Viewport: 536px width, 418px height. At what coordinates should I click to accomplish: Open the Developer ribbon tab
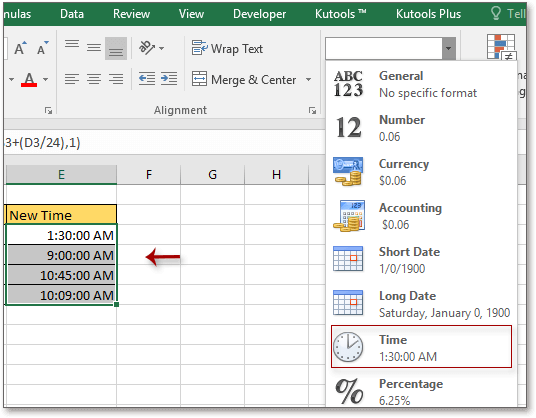pos(259,14)
